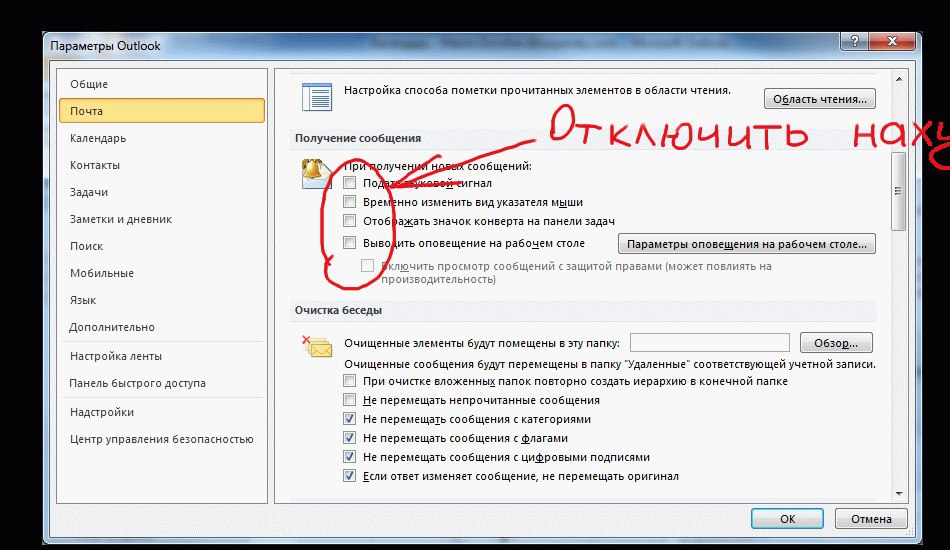The width and height of the screenshot is (950, 550).
Task: Toggle temporary mouse pointer change checkbox
Action: [350, 202]
